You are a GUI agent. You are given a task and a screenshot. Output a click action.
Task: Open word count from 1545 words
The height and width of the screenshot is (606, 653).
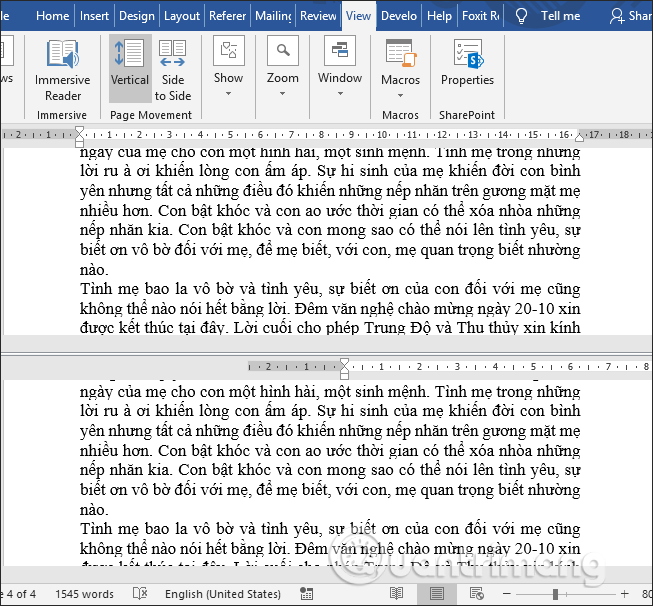click(85, 594)
